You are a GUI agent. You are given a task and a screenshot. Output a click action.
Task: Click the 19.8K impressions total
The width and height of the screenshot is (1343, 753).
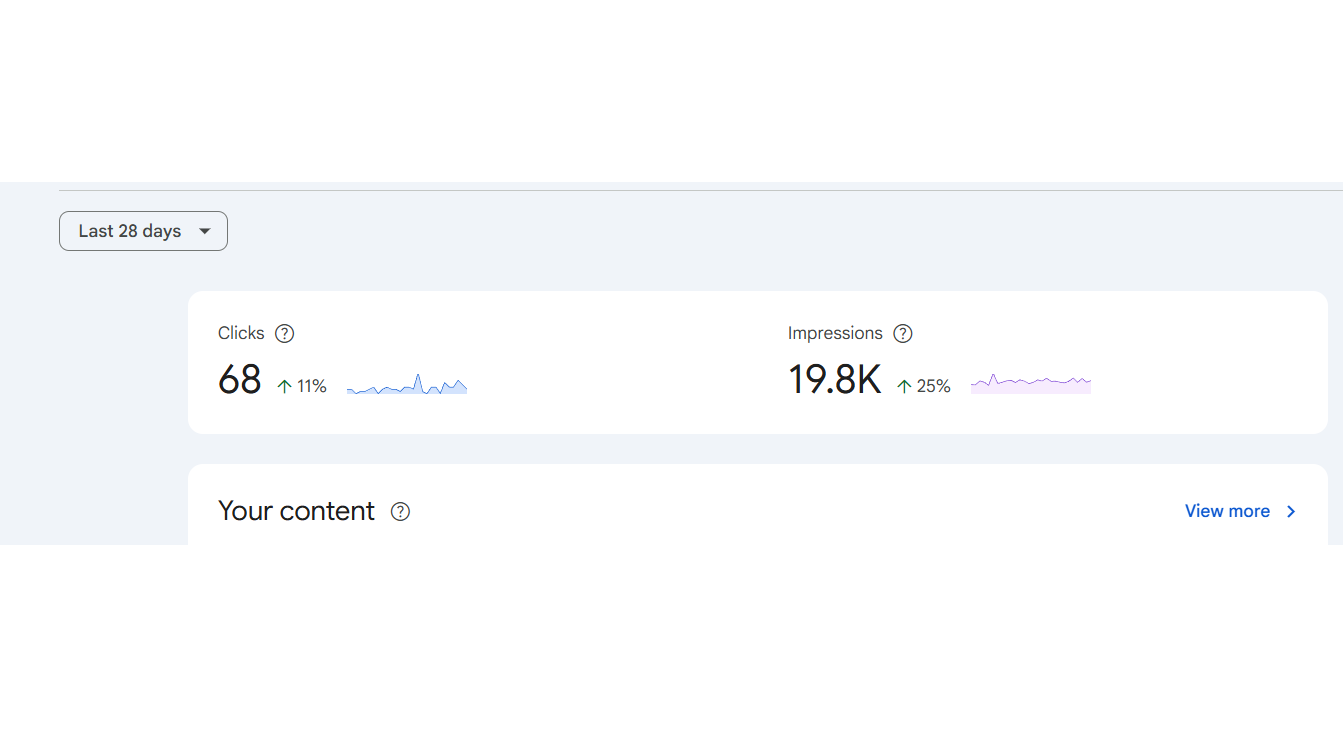tap(835, 380)
